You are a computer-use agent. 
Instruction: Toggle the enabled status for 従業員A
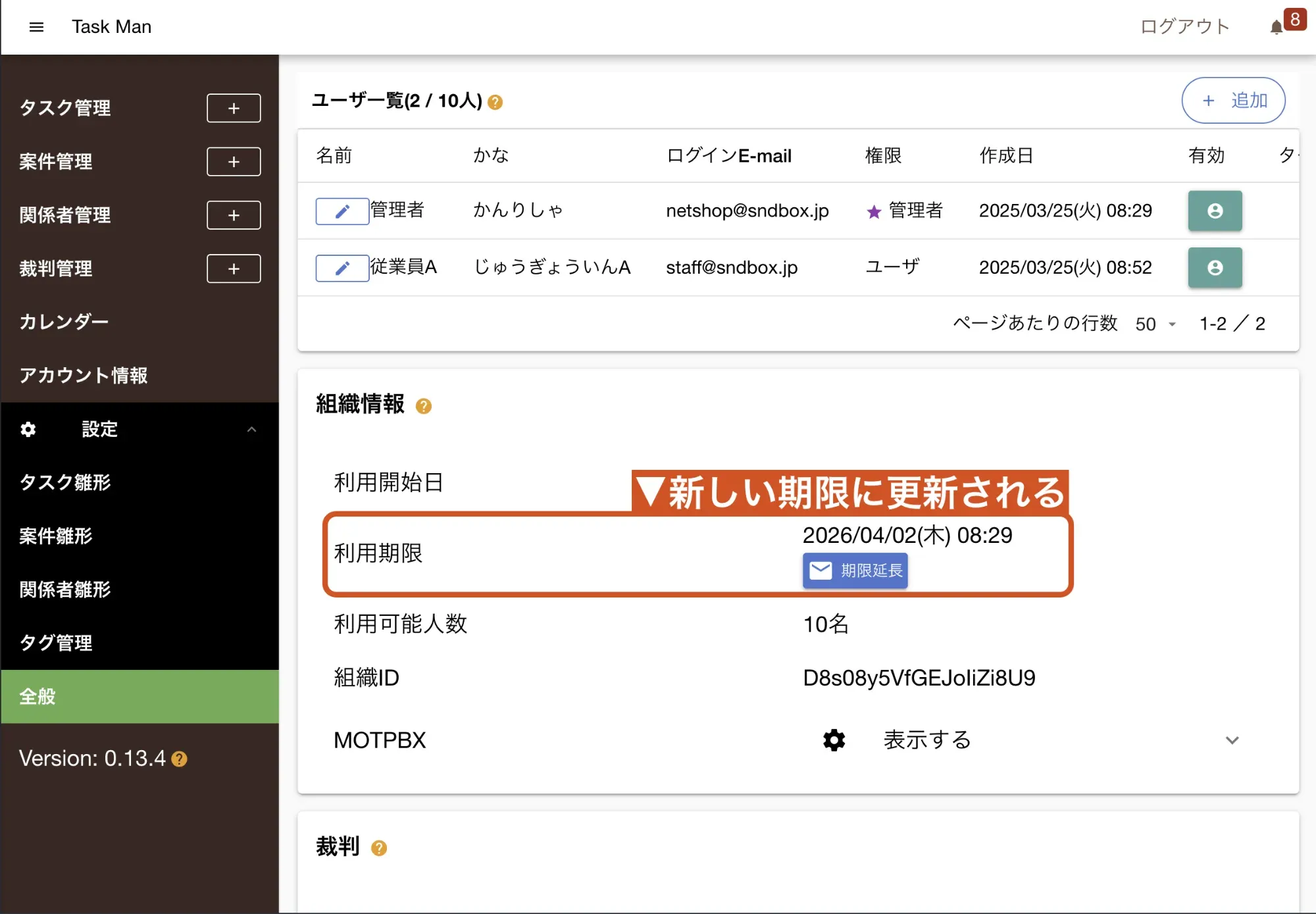[1215, 268]
